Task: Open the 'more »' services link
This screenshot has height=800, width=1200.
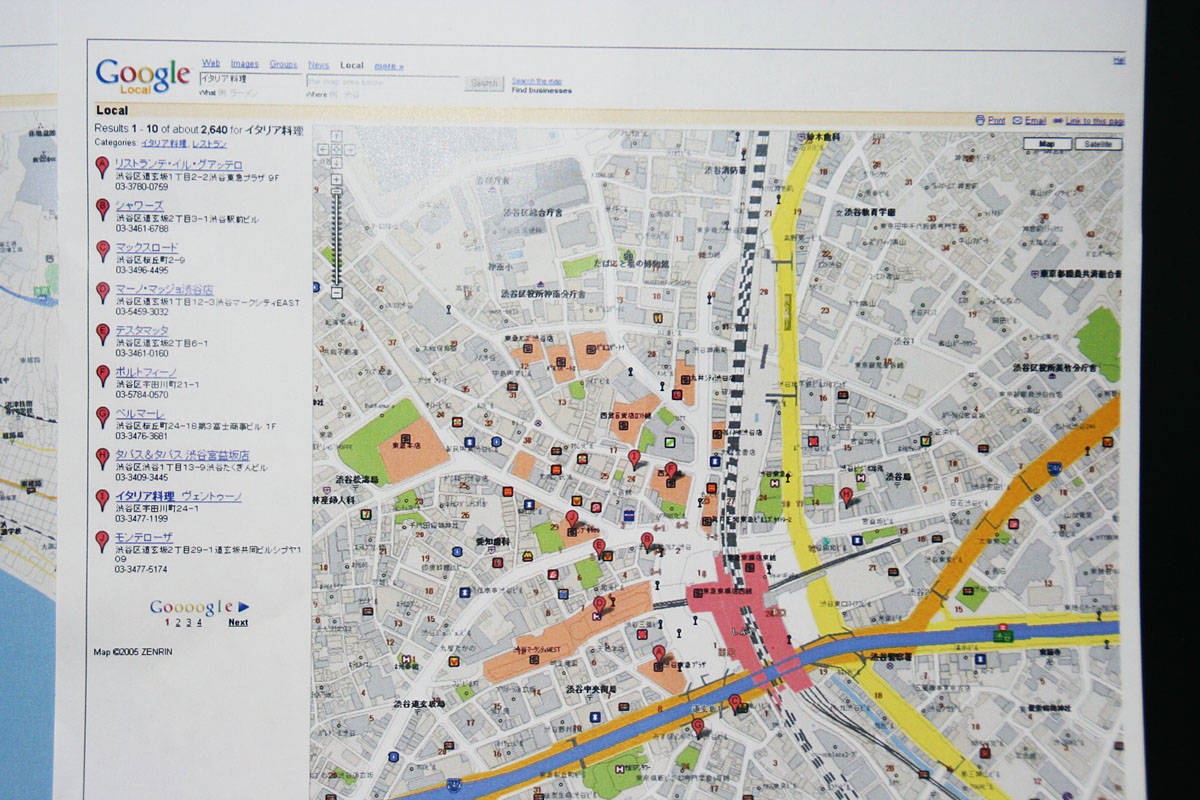Action: (x=389, y=66)
